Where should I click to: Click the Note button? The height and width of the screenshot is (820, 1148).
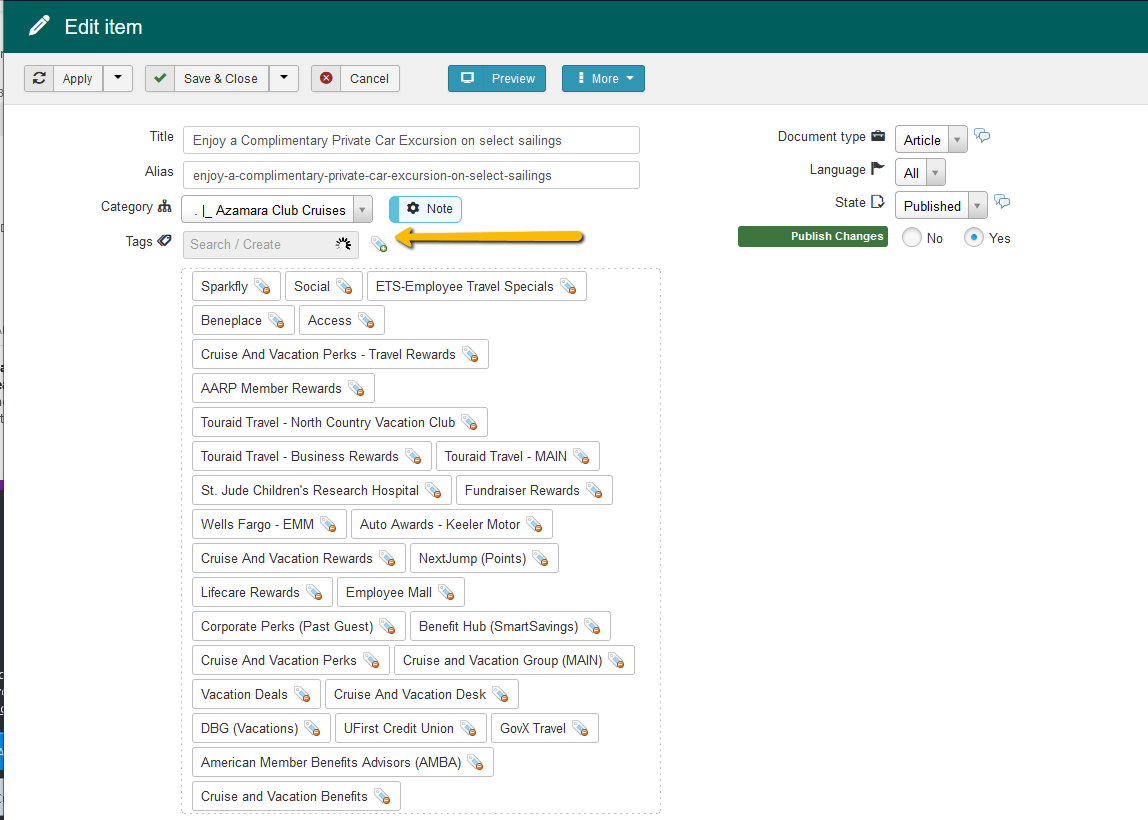tap(425, 209)
